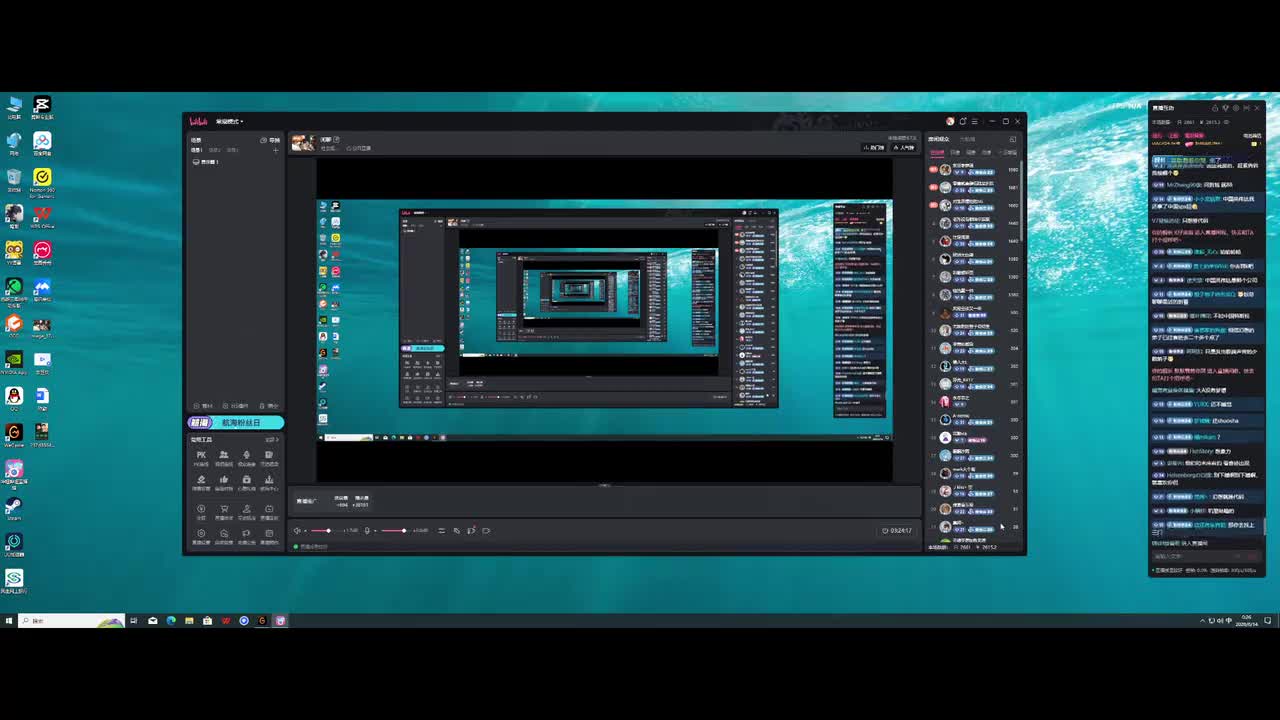The image size is (1280, 720).
Task: Adjust the speaker volume slider
Action: [x=327, y=531]
